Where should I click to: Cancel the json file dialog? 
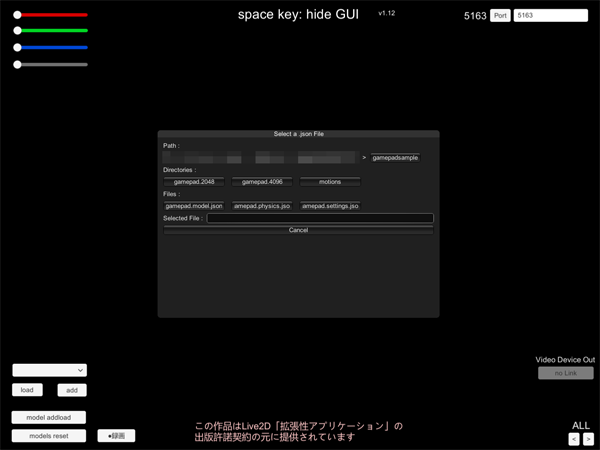pos(298,230)
